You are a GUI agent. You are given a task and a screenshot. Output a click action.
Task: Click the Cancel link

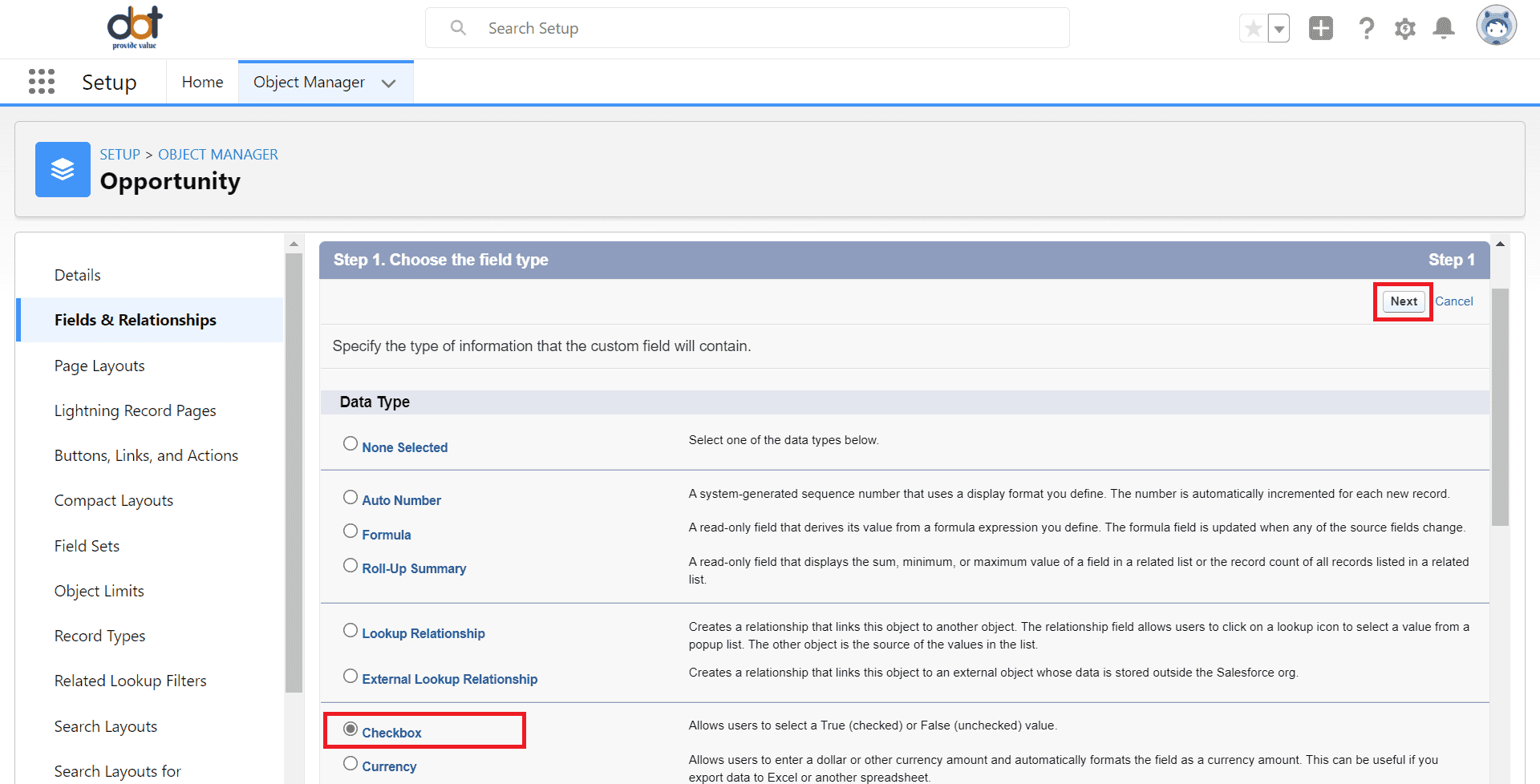coord(1454,301)
